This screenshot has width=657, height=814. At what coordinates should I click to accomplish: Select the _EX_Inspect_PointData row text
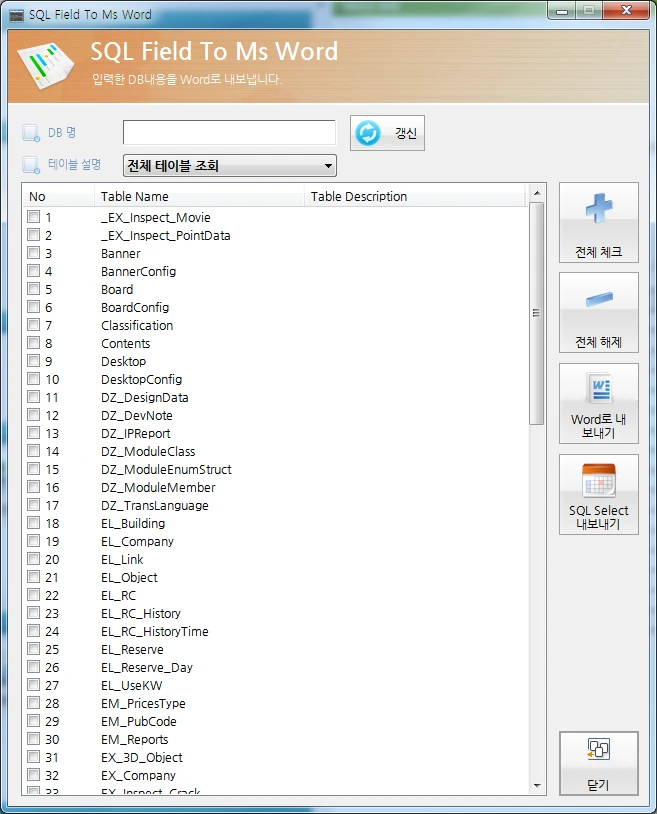pyautogui.click(x=166, y=236)
